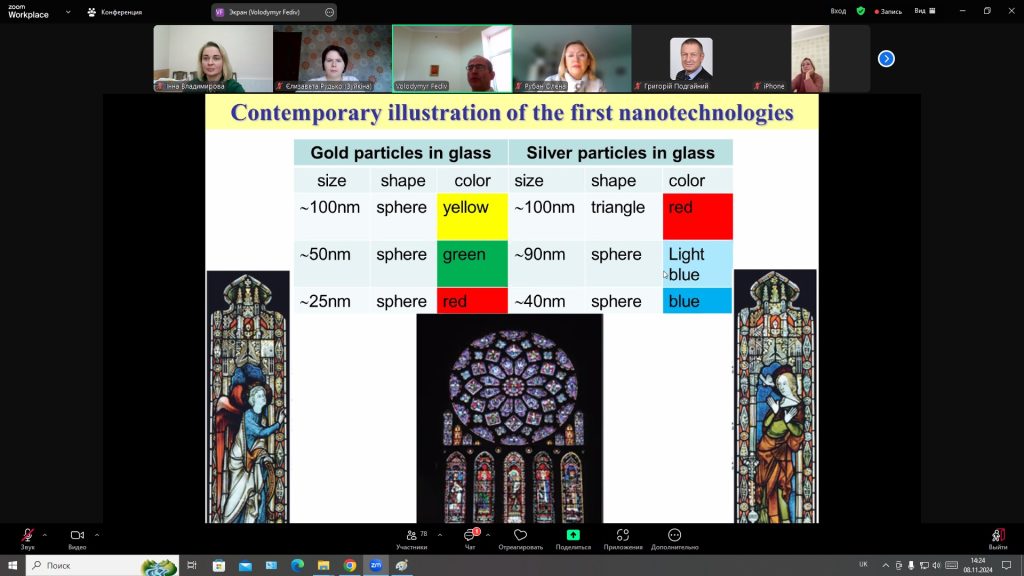Select Рубан Олена's video thumbnail
Screen dimensions: 1024x576
click(x=571, y=58)
